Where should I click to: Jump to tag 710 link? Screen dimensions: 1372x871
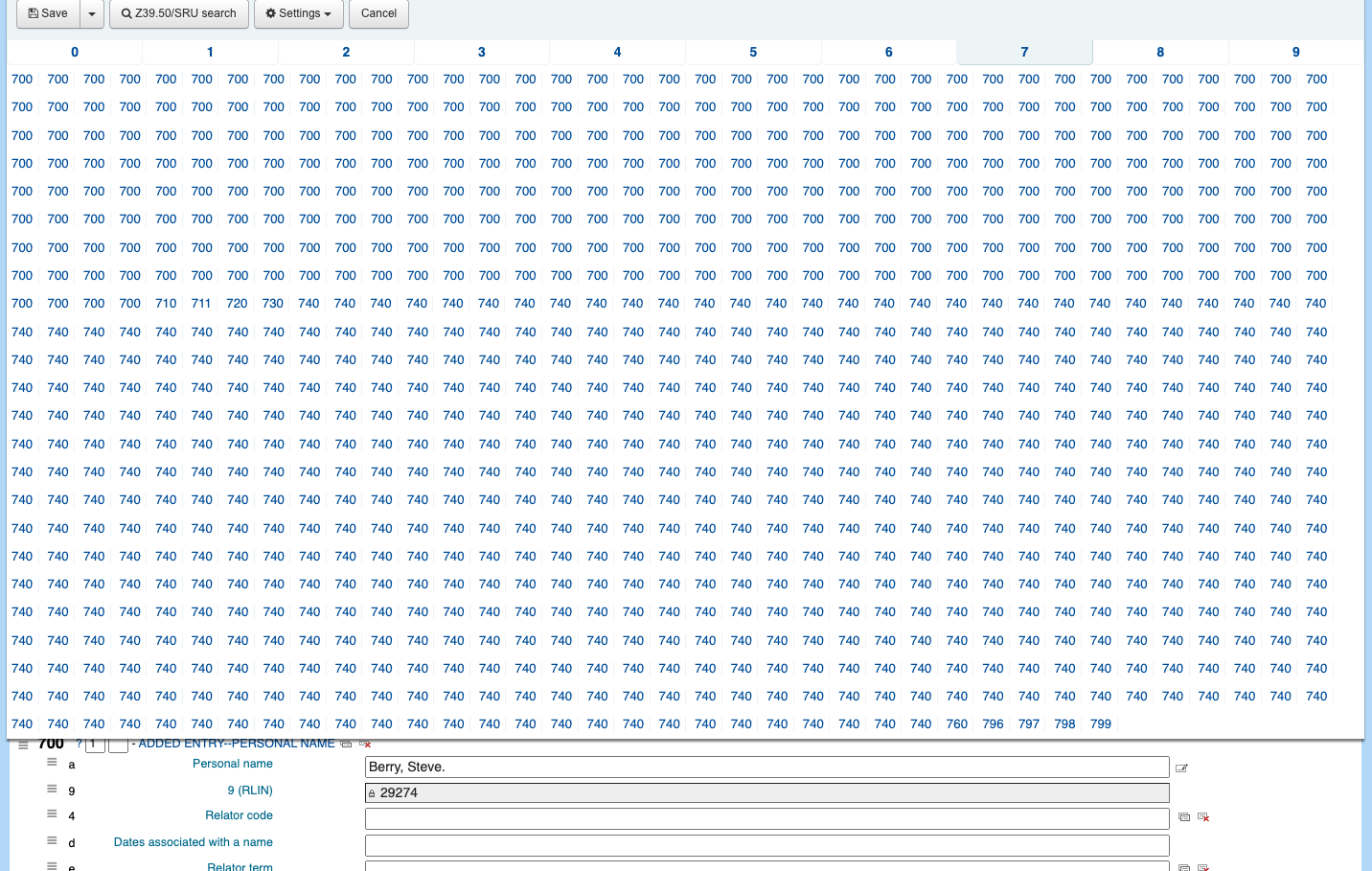pos(166,304)
